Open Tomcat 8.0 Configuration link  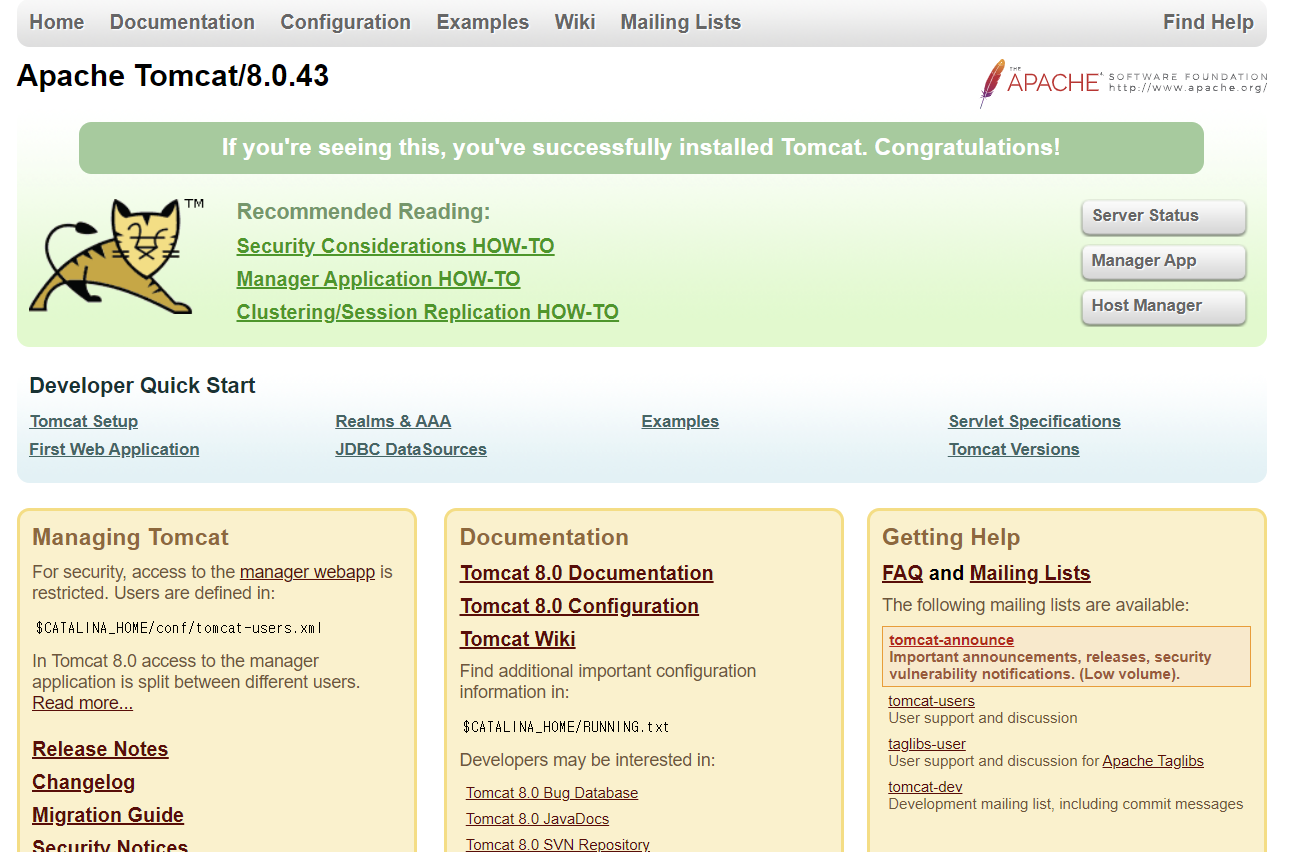click(x=579, y=606)
